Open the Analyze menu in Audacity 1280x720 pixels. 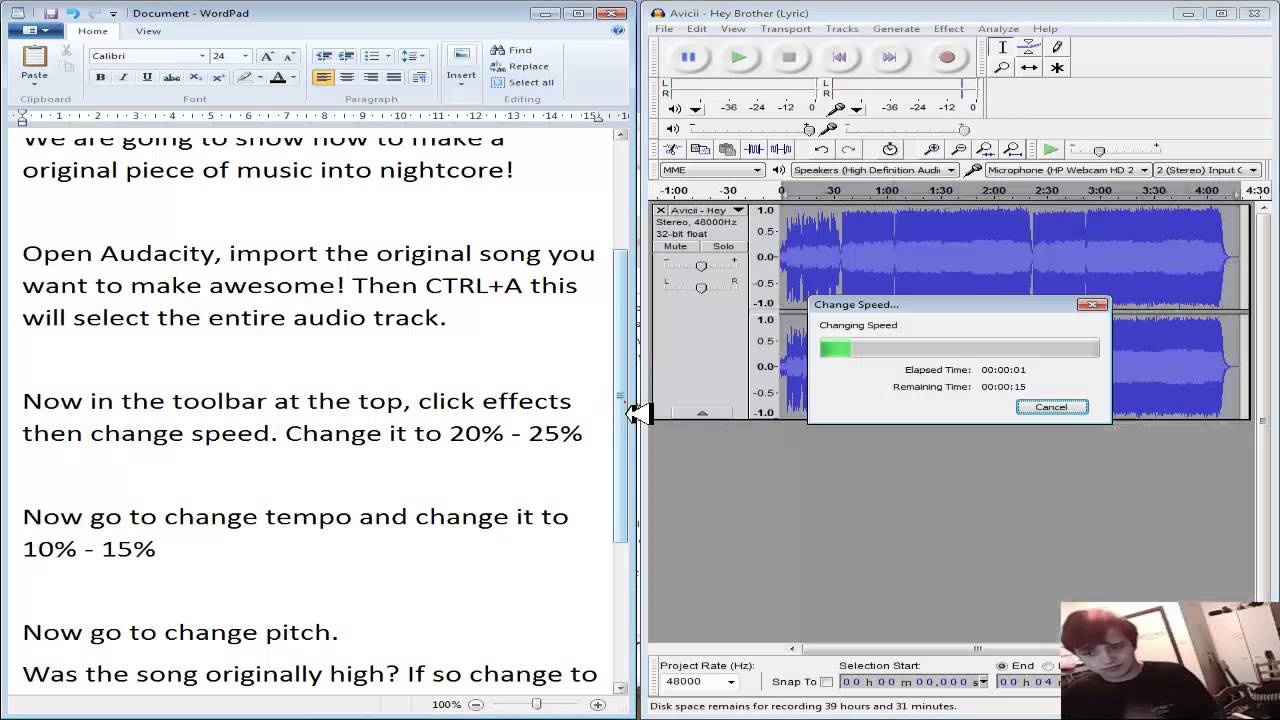pyautogui.click(x=998, y=29)
